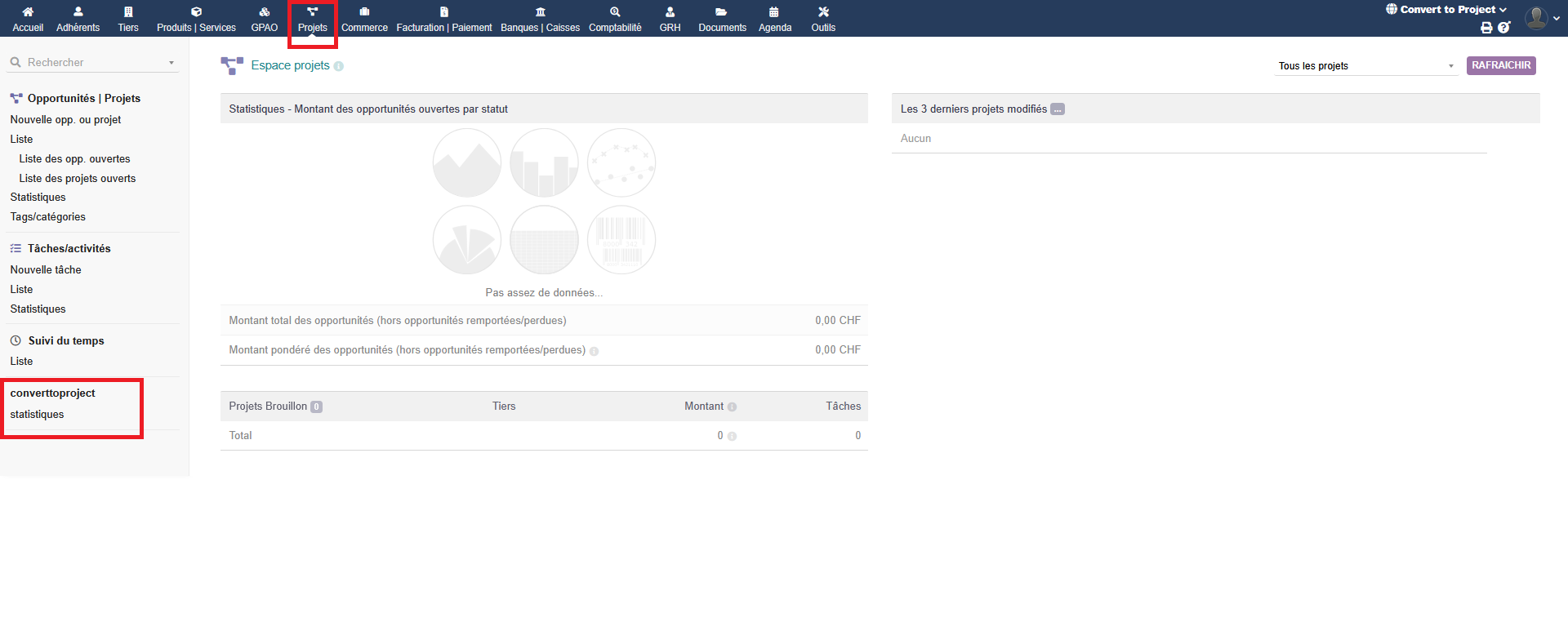Click the GPAO module icon
This screenshot has height=631, width=1568.
[x=264, y=12]
